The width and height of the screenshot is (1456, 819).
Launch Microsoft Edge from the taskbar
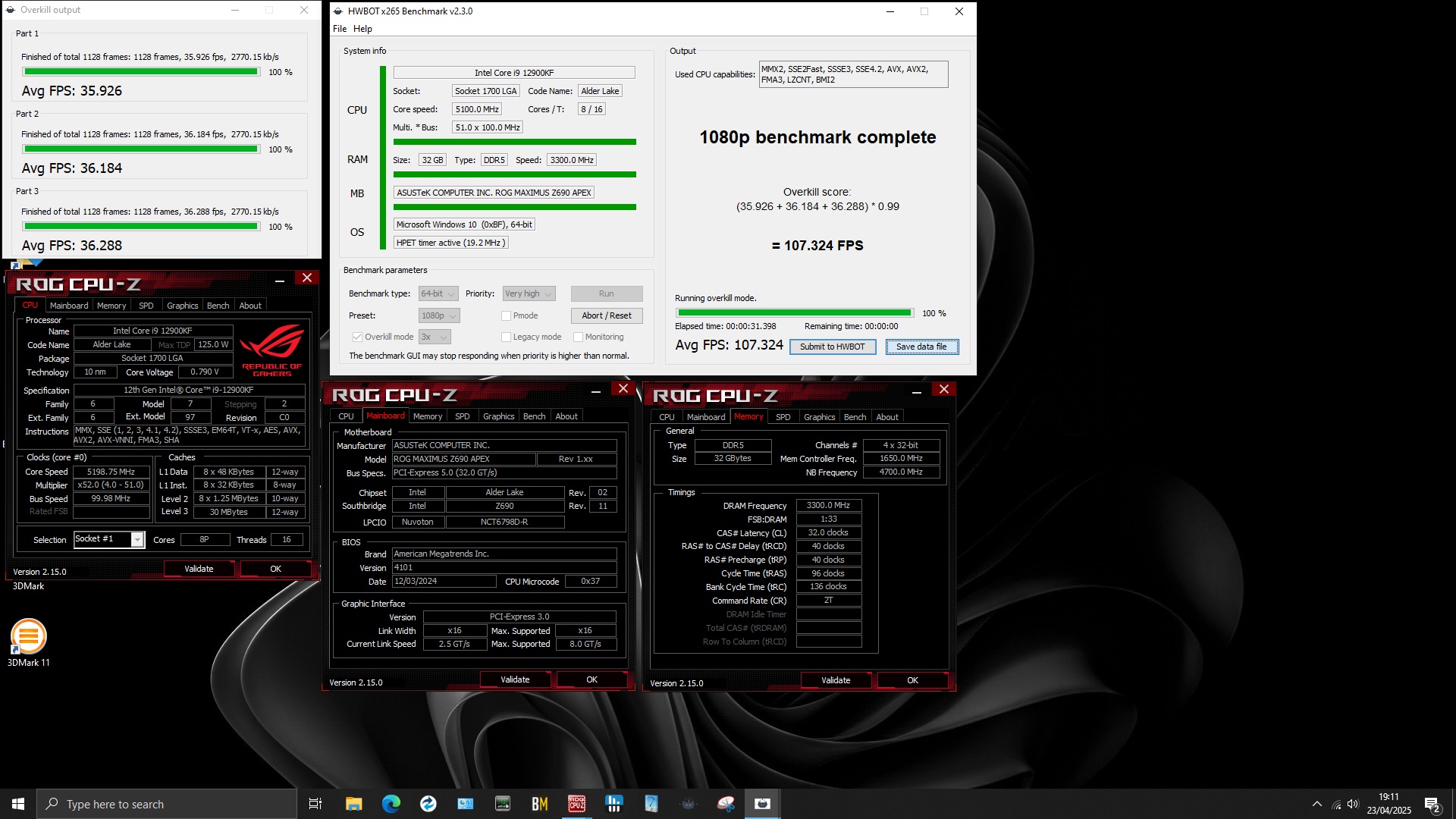(391, 804)
